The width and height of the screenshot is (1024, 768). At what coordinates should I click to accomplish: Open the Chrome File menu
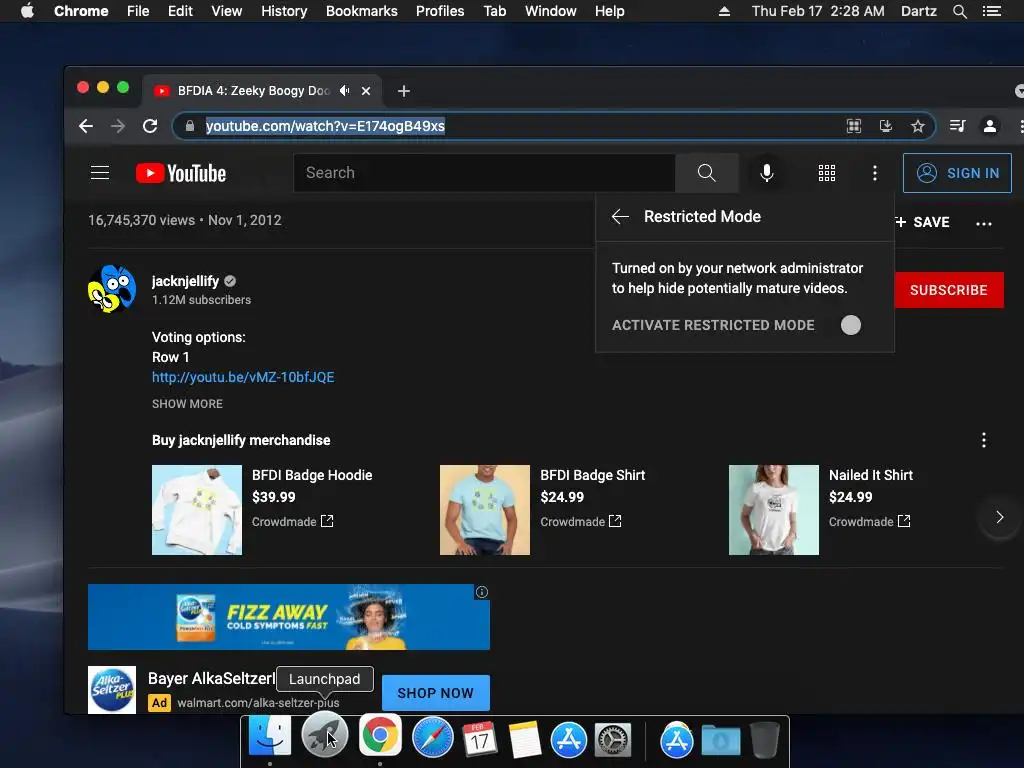[138, 11]
